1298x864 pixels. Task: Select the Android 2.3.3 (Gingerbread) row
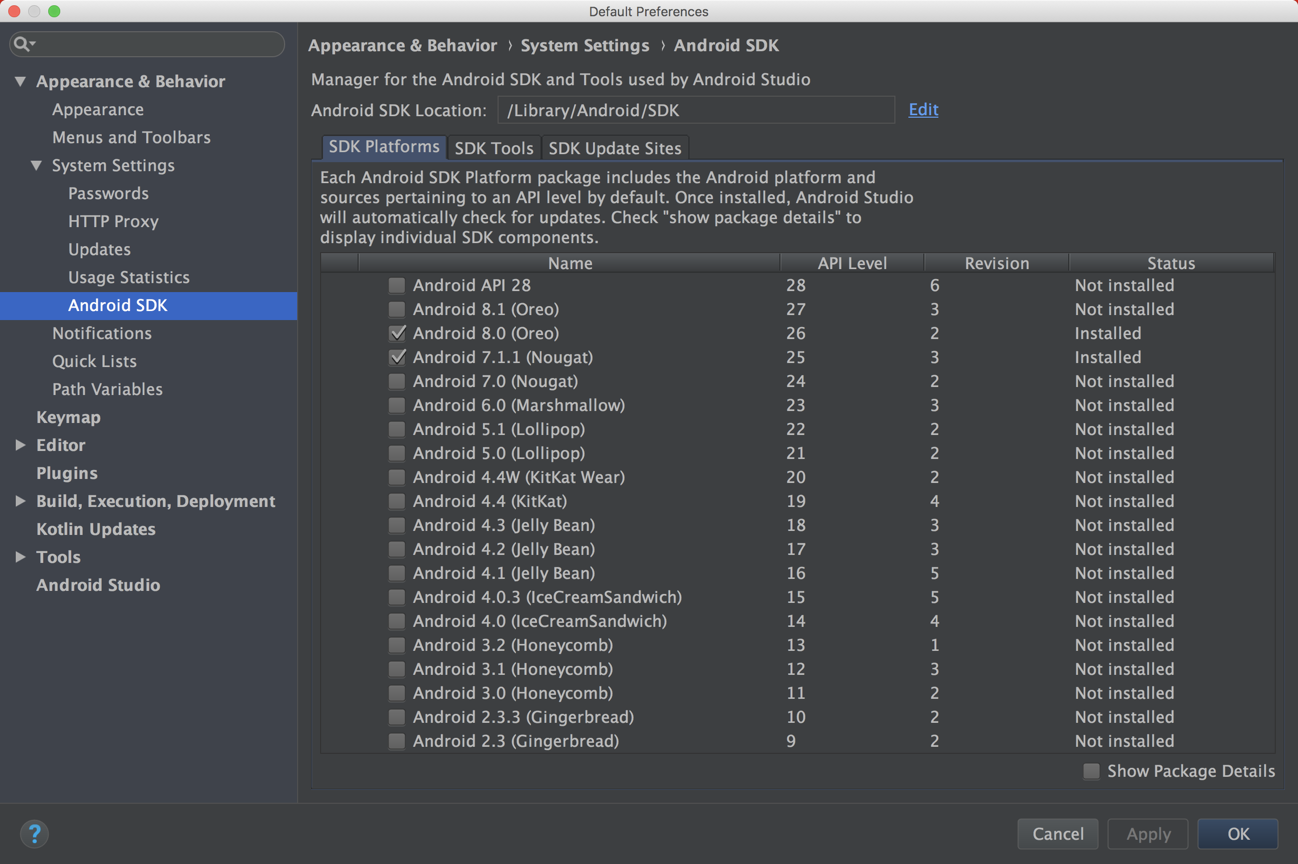[797, 717]
